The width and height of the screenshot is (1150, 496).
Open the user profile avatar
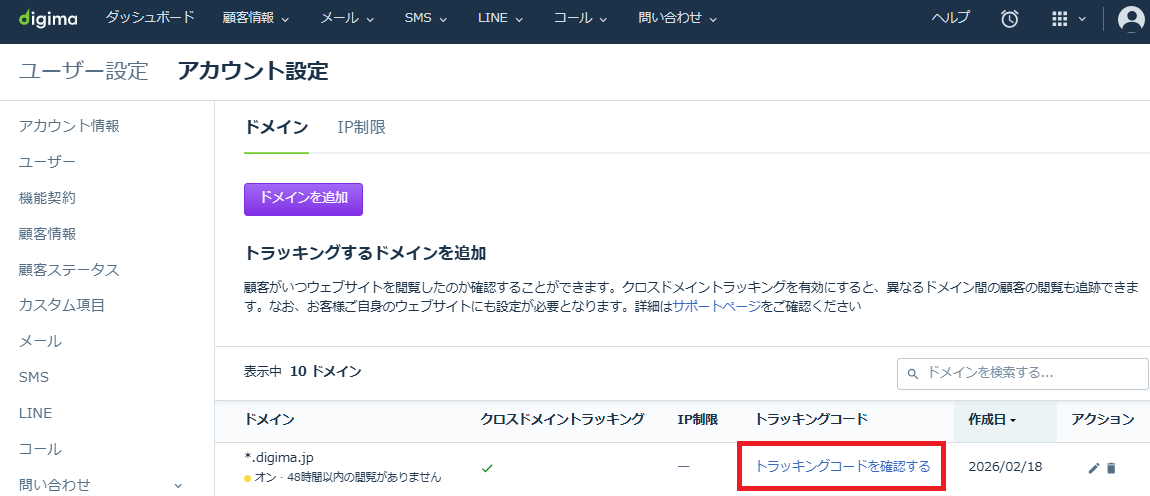(1132, 19)
